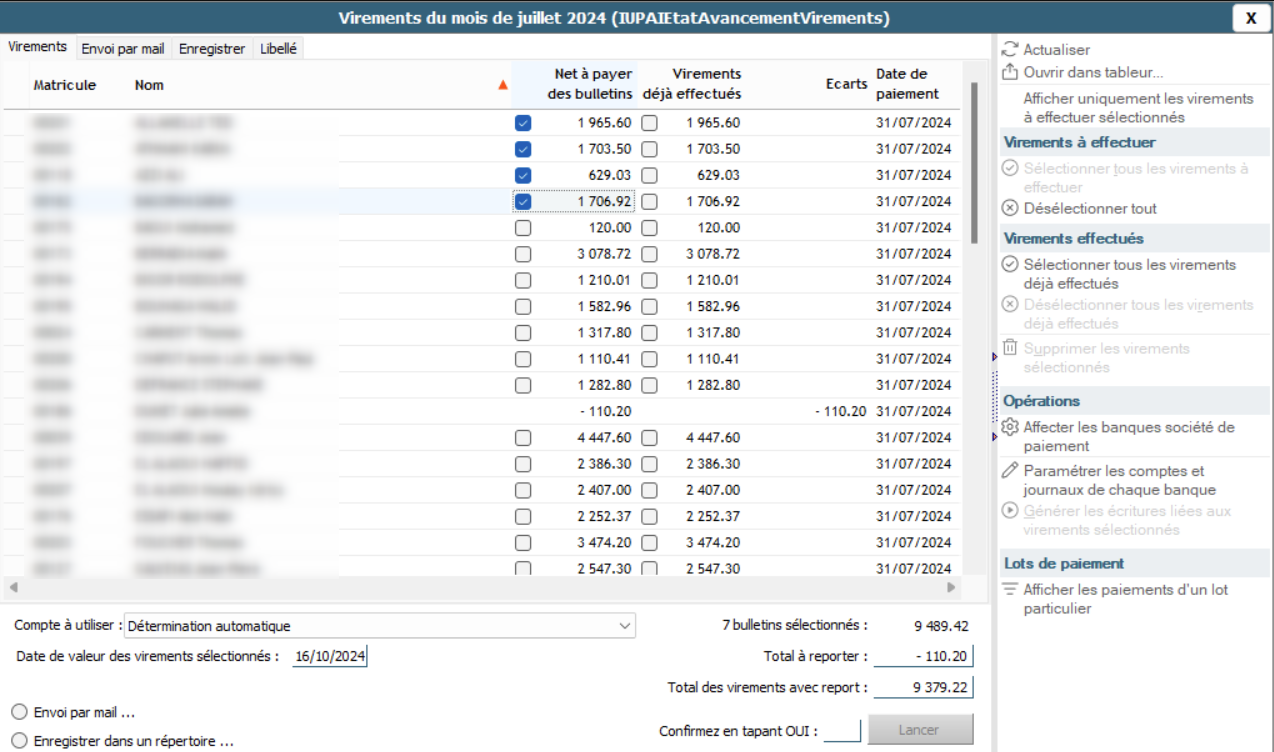Click the Désélectionner tout circle-x icon

(1010, 208)
